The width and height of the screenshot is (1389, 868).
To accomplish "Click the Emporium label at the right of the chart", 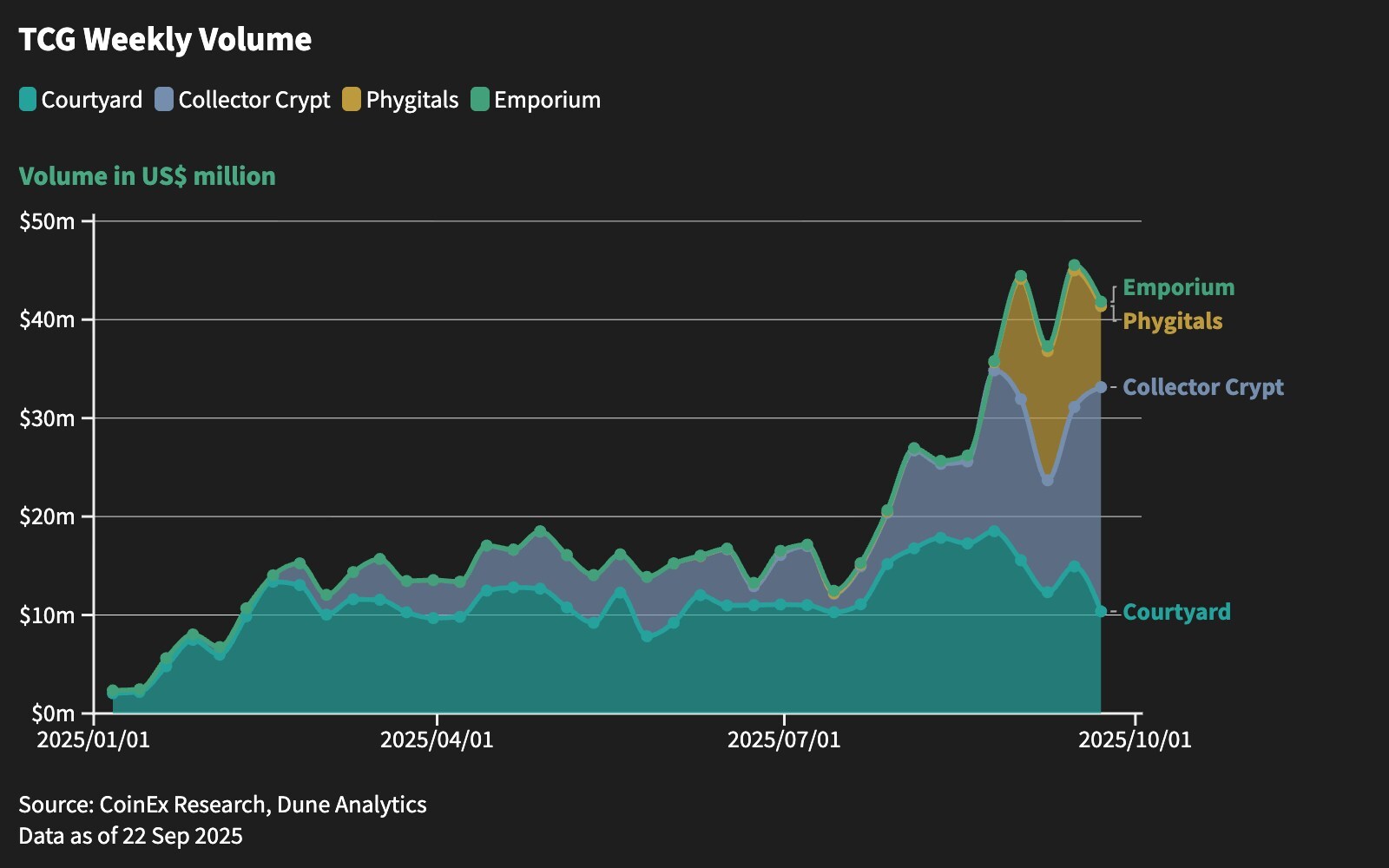I will pos(1178,287).
